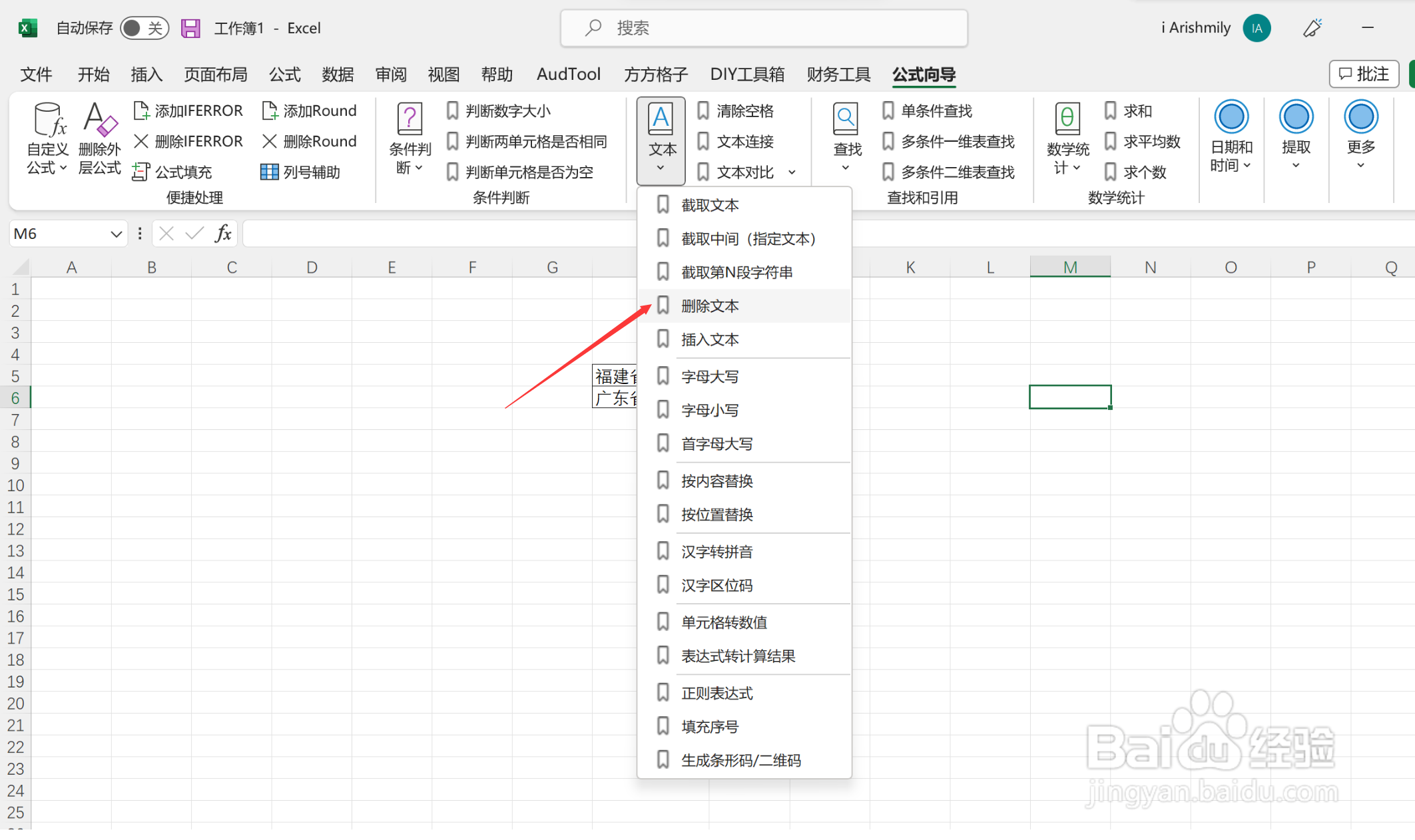Switch to the 开始 tab
1415x840 pixels.
[93, 74]
